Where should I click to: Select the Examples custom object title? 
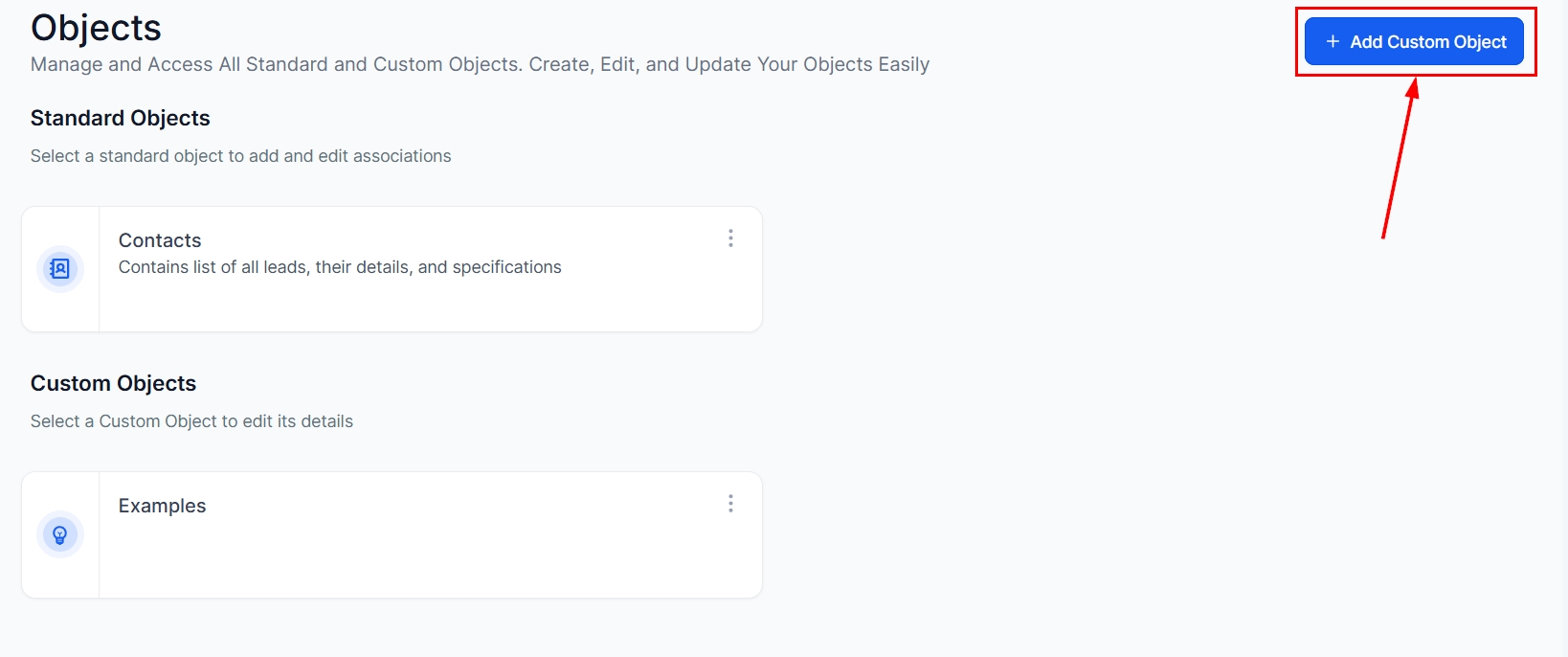click(x=162, y=506)
